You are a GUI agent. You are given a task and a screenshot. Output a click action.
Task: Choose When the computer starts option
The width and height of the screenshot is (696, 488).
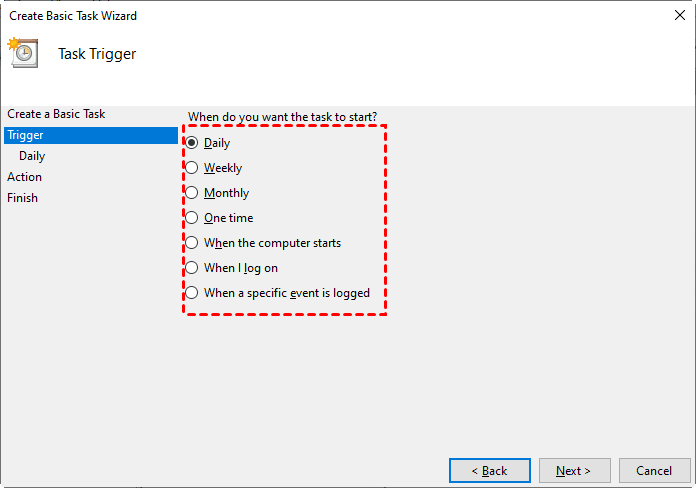[x=193, y=243]
